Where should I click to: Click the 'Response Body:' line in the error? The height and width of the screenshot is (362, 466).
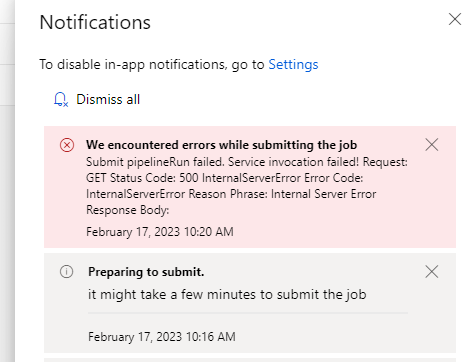[x=128, y=210]
